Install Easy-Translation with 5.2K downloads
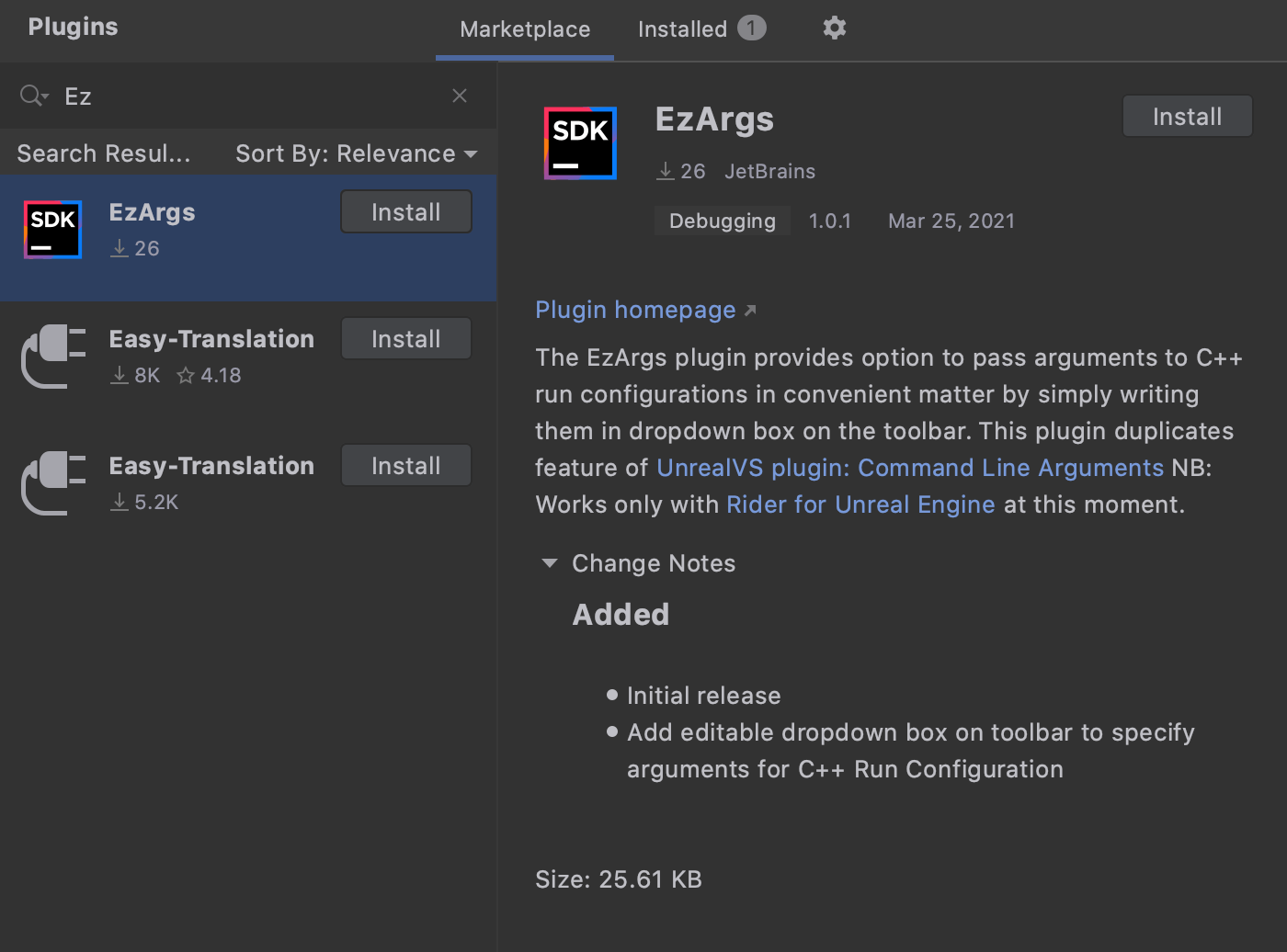The height and width of the screenshot is (952, 1287). coord(406,465)
